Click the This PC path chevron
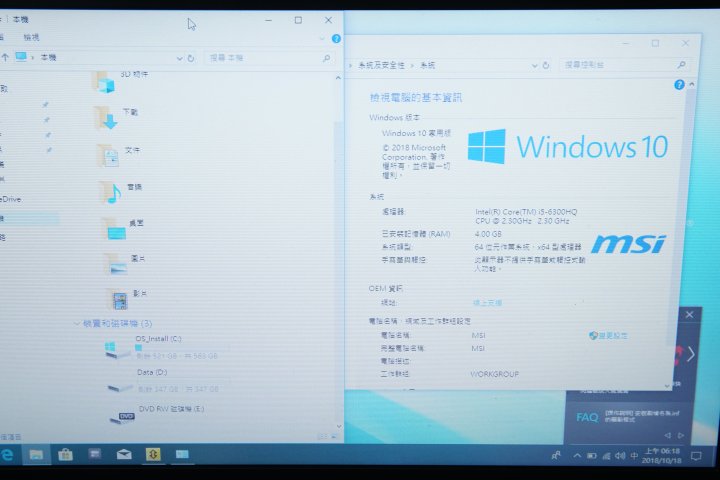 coord(33,58)
